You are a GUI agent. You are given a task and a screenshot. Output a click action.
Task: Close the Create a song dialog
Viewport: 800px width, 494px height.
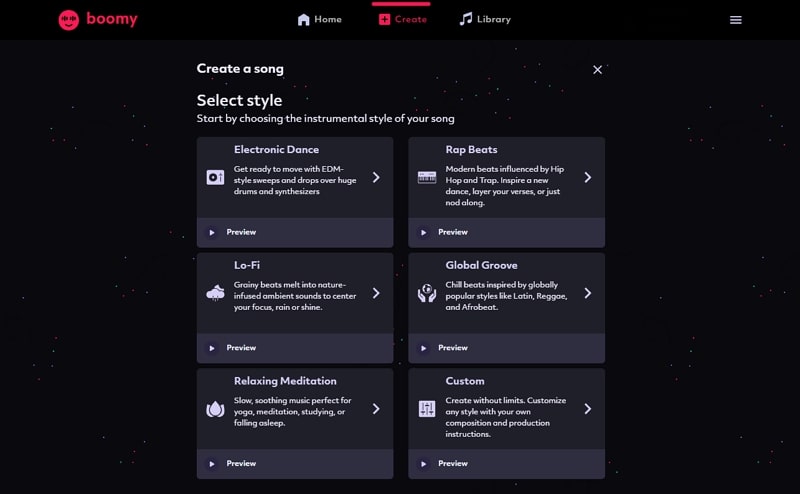tap(598, 70)
